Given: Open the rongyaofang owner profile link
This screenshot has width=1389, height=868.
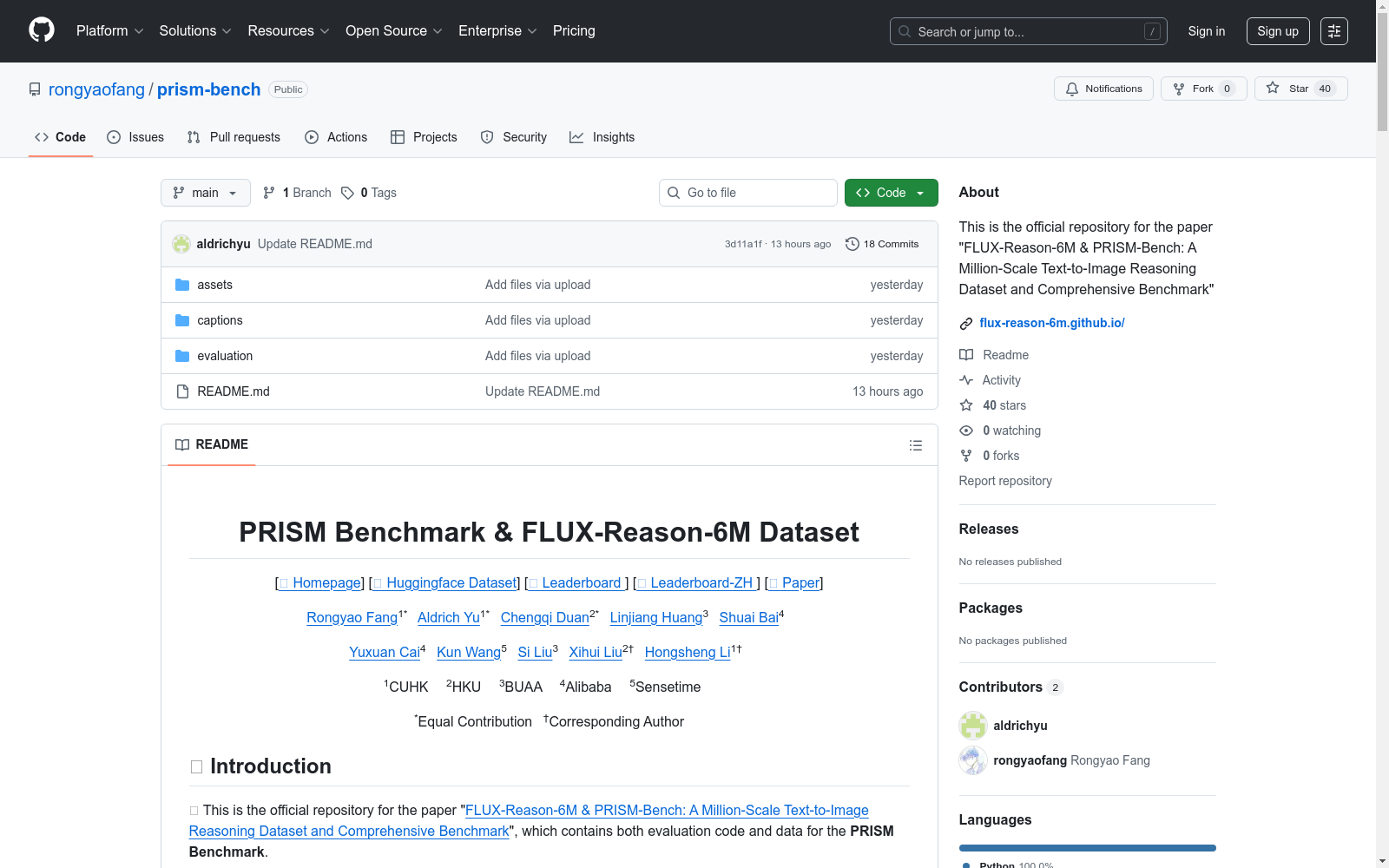Looking at the screenshot, I should tap(96, 89).
